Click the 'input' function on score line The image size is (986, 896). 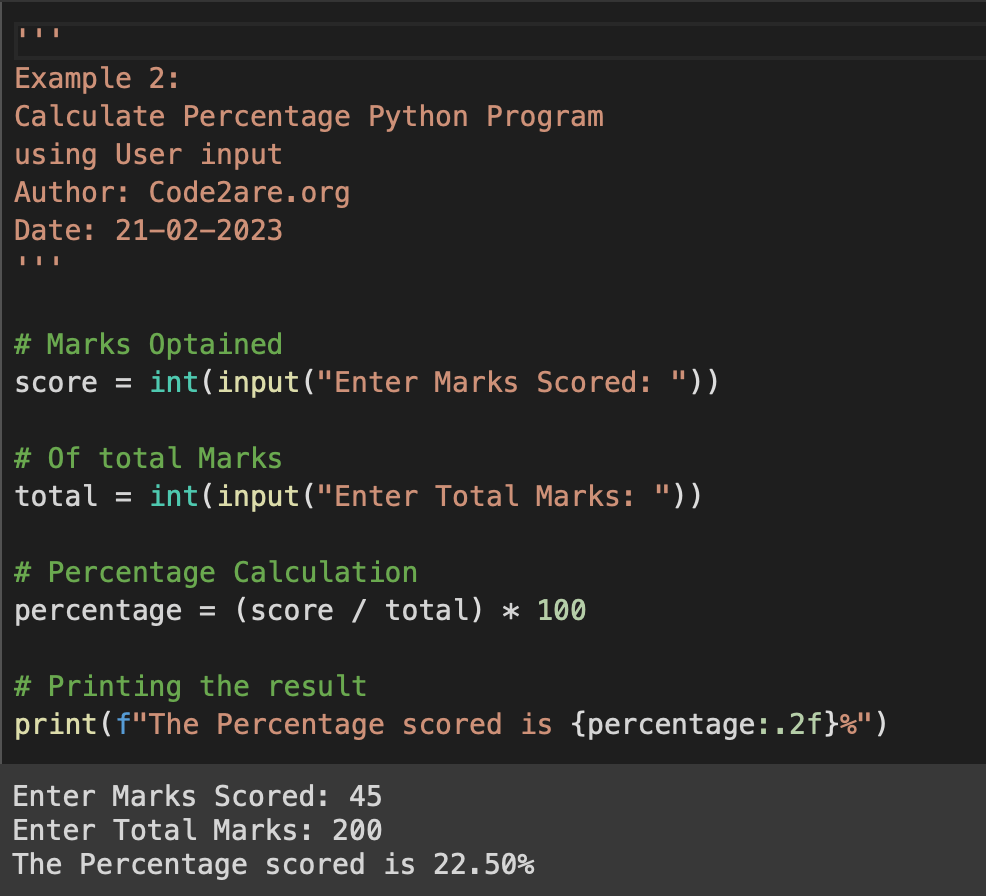(257, 382)
